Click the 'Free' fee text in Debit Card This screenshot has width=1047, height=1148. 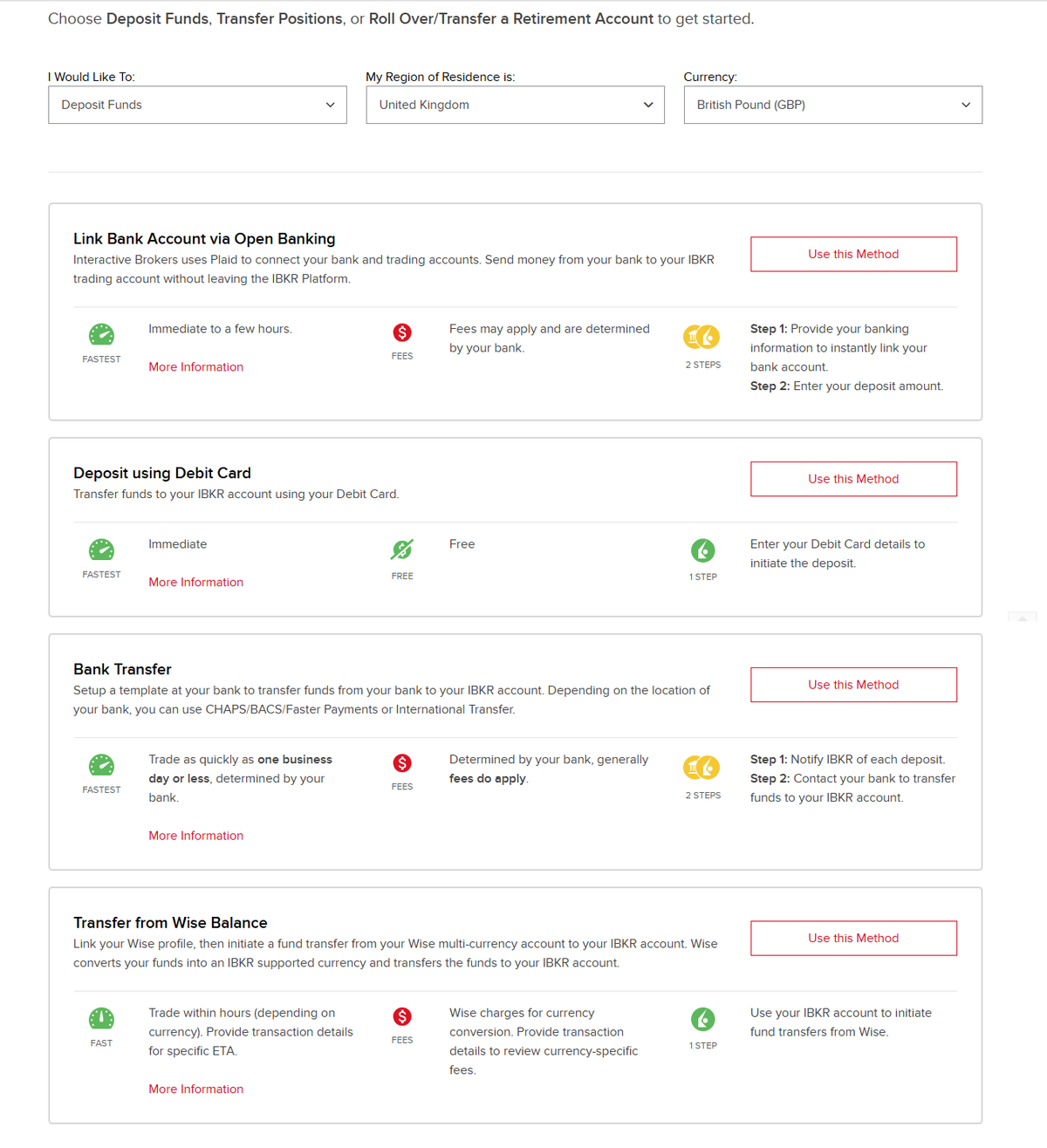(462, 544)
